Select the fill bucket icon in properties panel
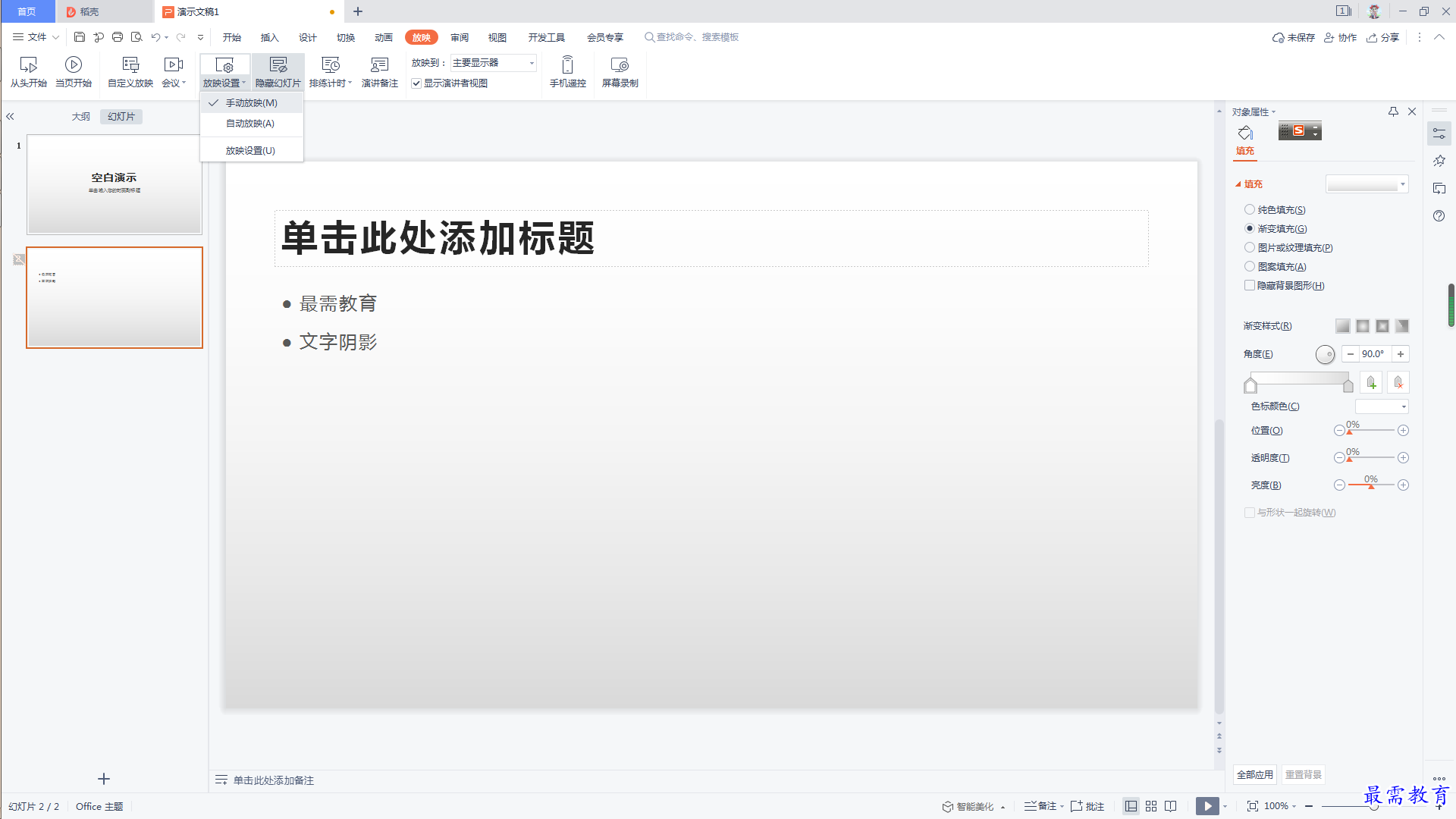1456x819 pixels. tap(1245, 133)
